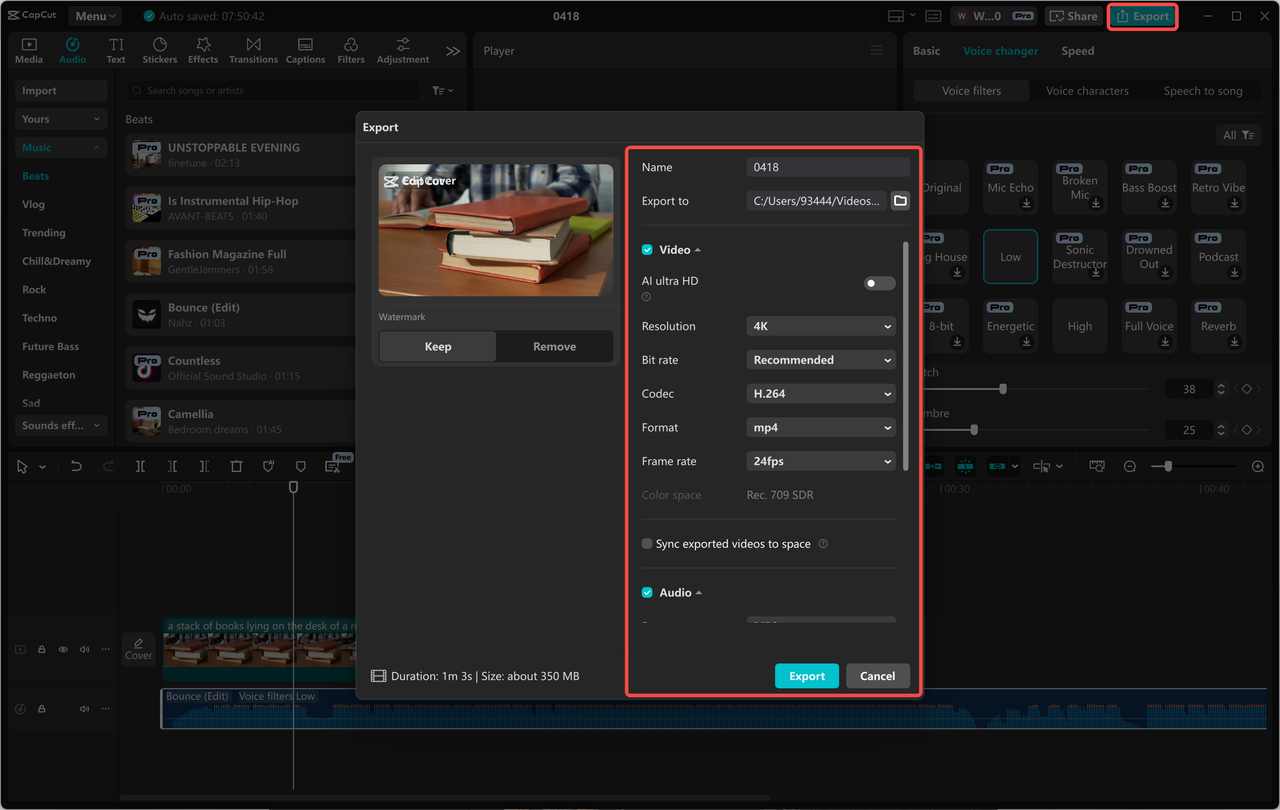Screen dimensions: 1280x810
Task: Click the Cover button on timeline track
Action: (139, 649)
